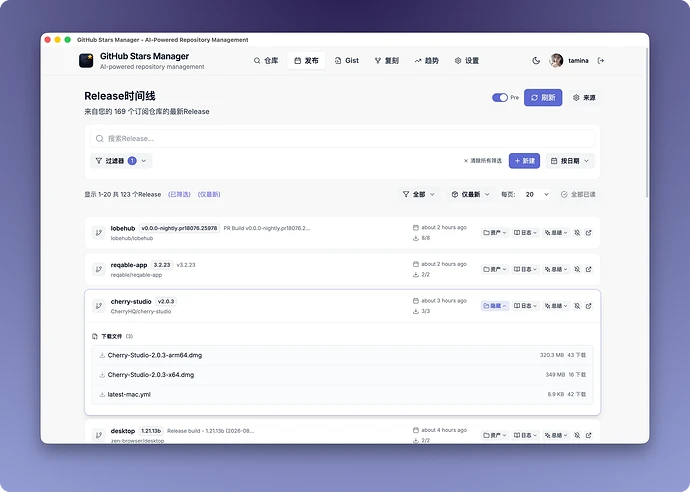Open the 设置 settings tab
The width and height of the screenshot is (690, 492).
point(467,60)
